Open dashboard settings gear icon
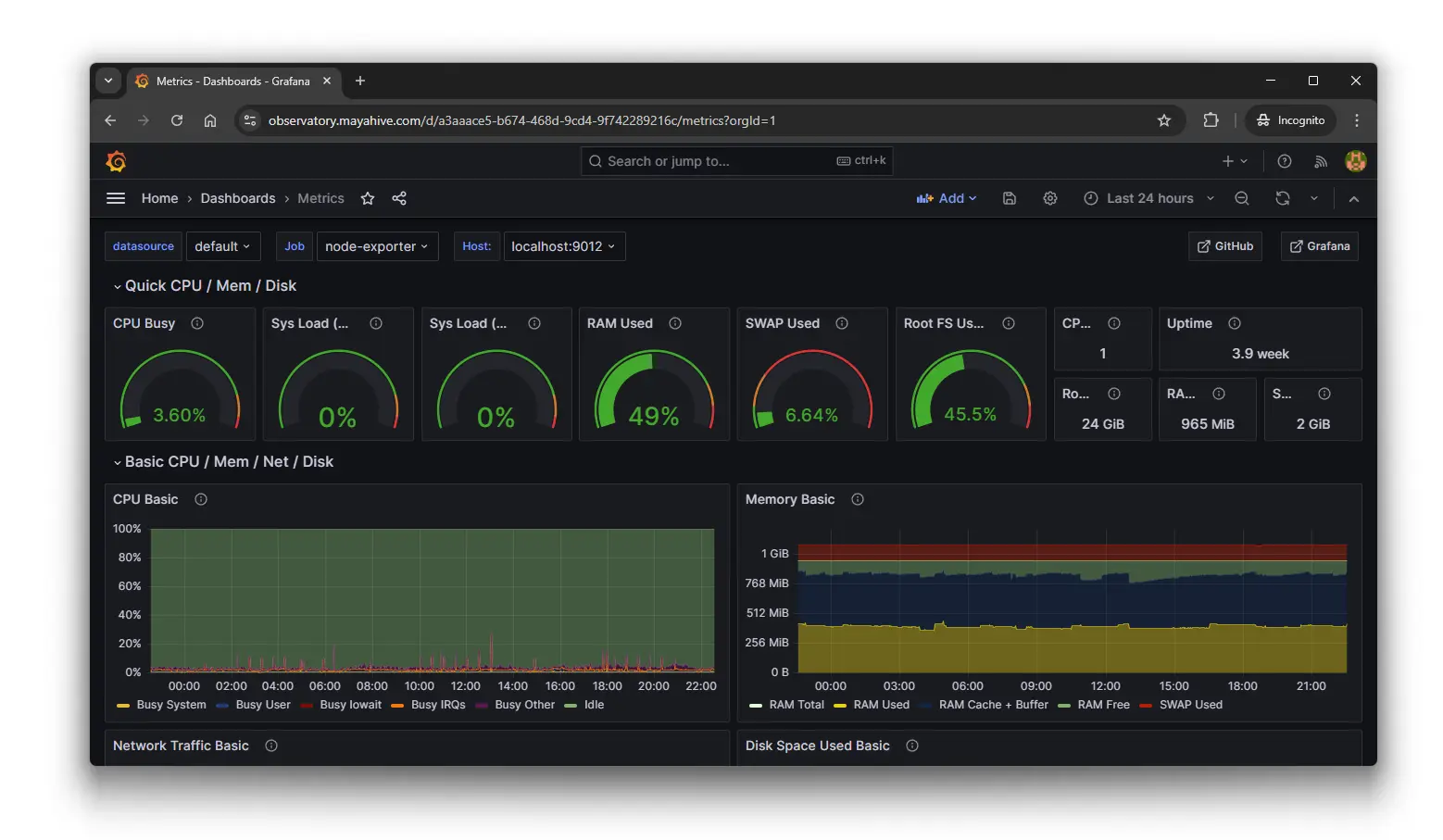The width and height of the screenshot is (1443, 840). [x=1049, y=198]
